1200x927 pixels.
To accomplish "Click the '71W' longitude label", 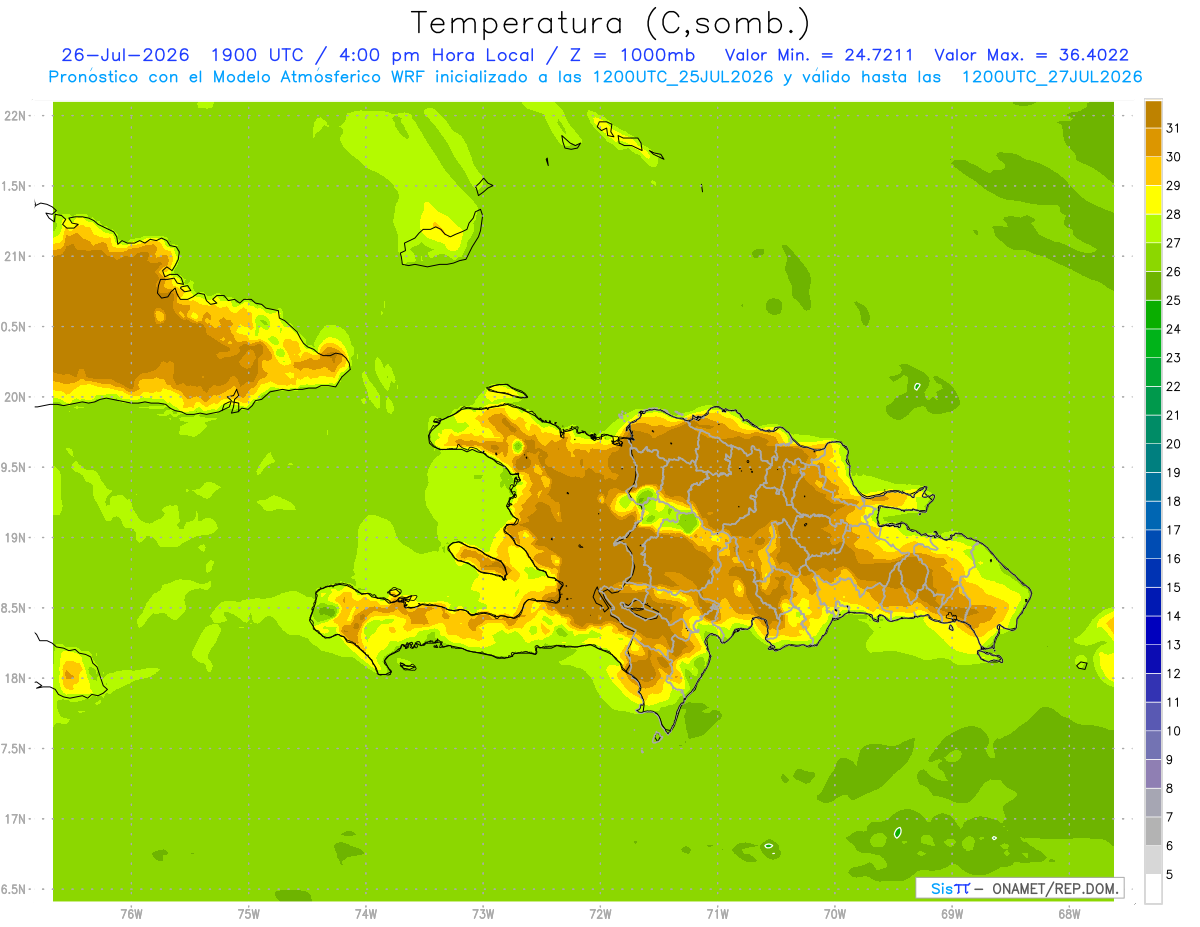I will (717, 914).
